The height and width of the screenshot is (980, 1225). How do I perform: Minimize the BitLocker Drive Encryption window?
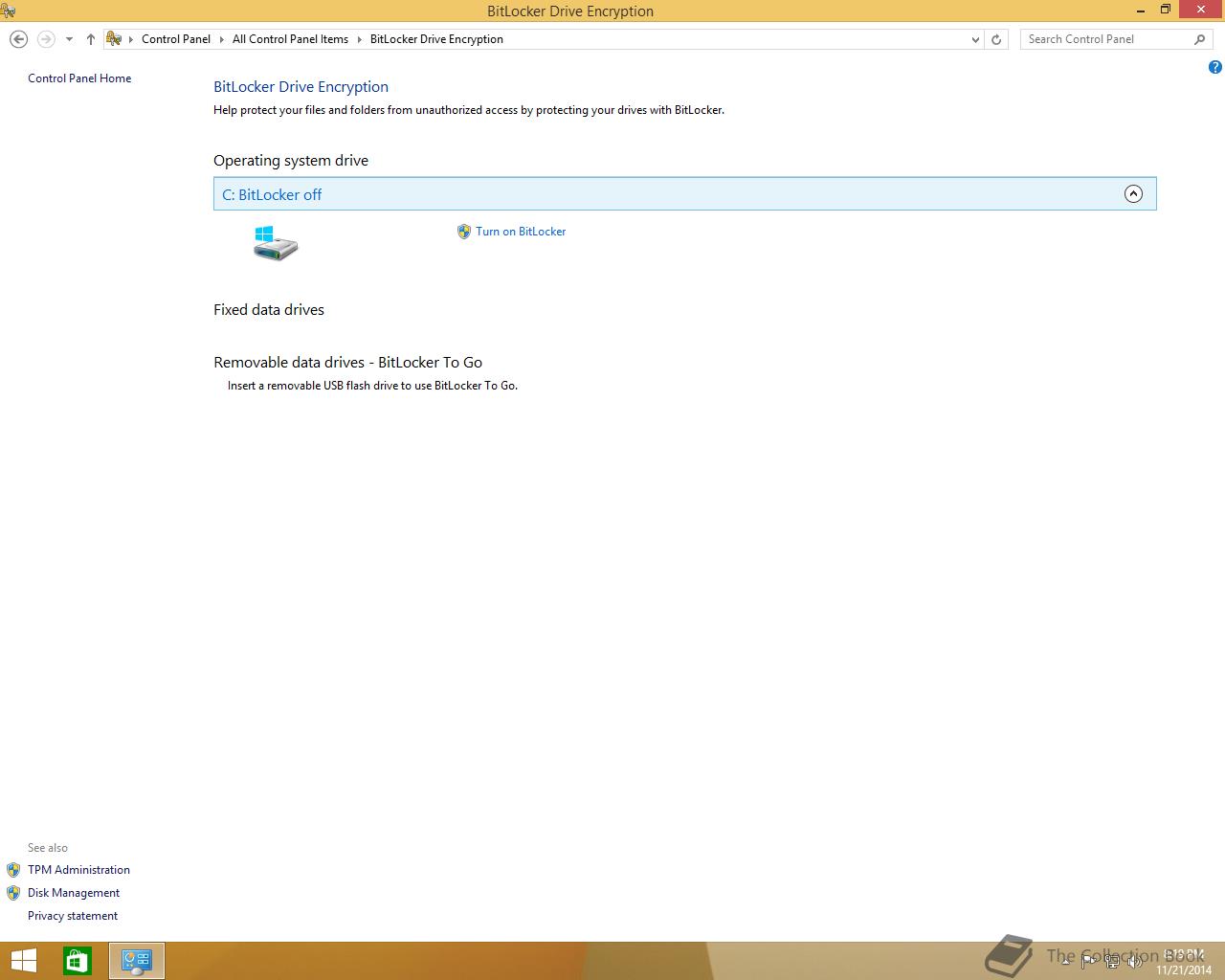pos(1140,10)
